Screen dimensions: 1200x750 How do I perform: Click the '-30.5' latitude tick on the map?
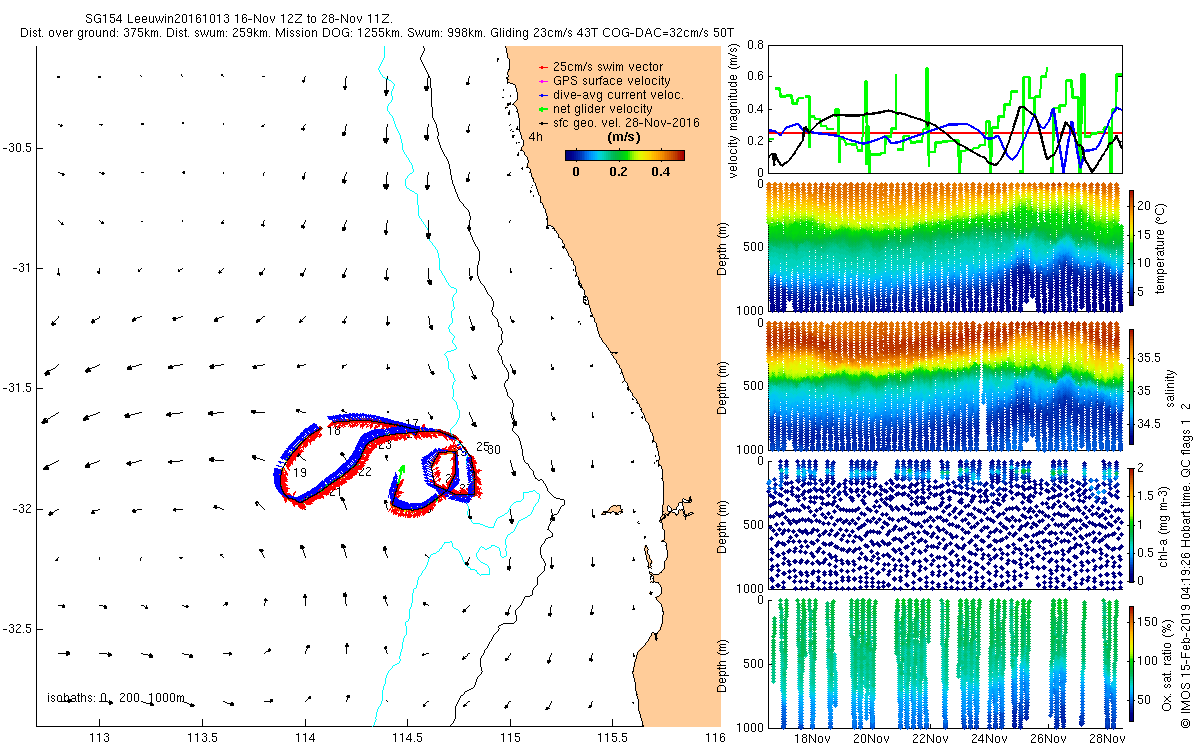[x=16, y=148]
